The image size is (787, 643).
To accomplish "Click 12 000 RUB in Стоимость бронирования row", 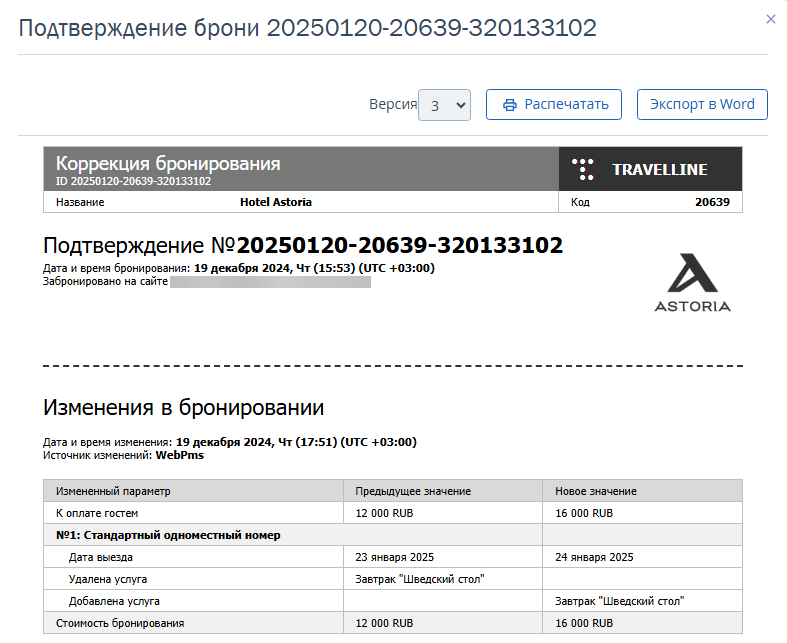I will (384, 623).
